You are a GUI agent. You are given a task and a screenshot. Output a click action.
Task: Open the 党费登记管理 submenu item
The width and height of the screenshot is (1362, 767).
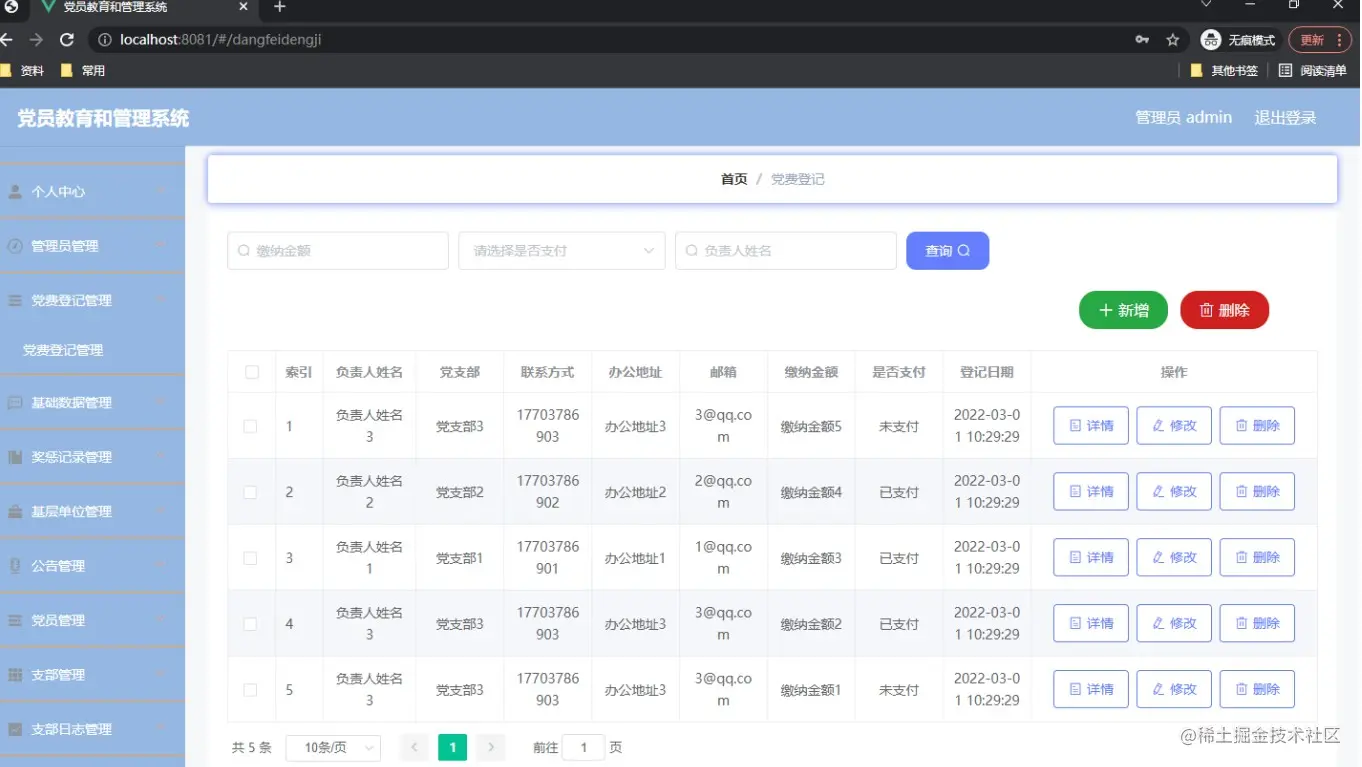pyautogui.click(x=92, y=351)
